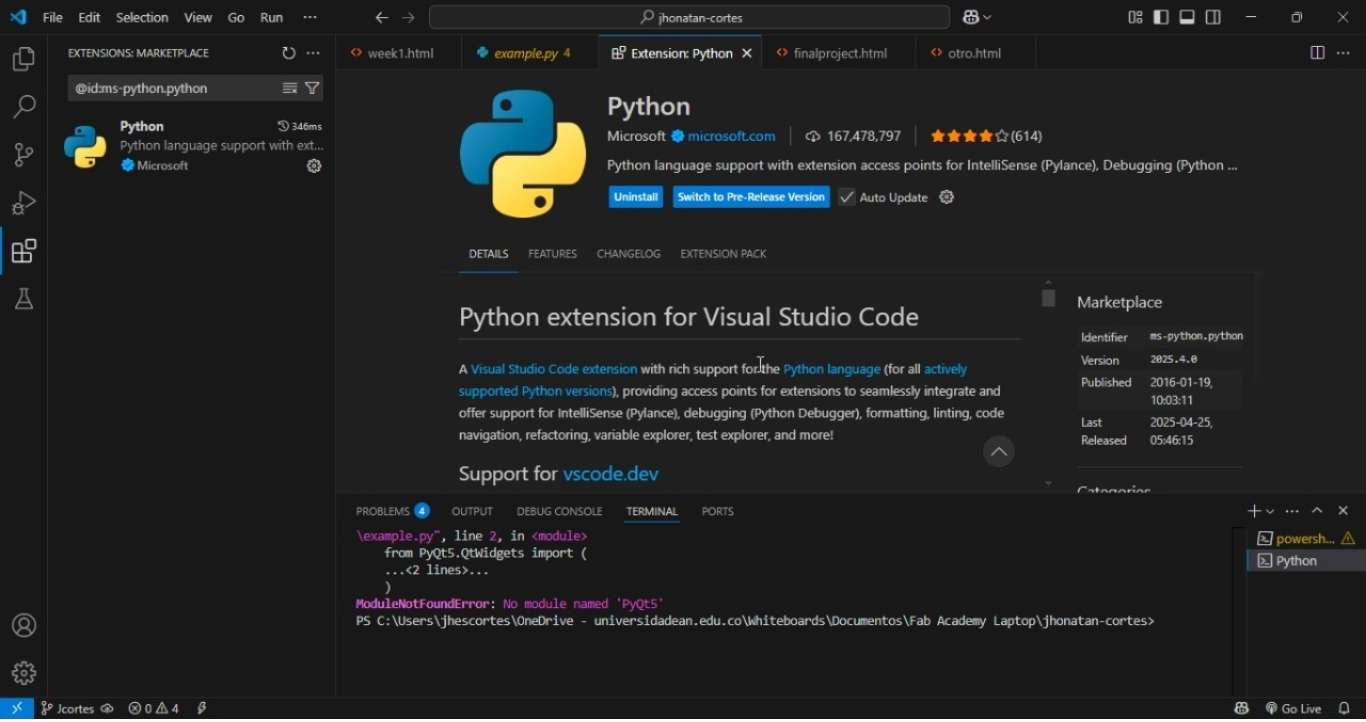Open the Jcortes branch in status bar

point(68,709)
